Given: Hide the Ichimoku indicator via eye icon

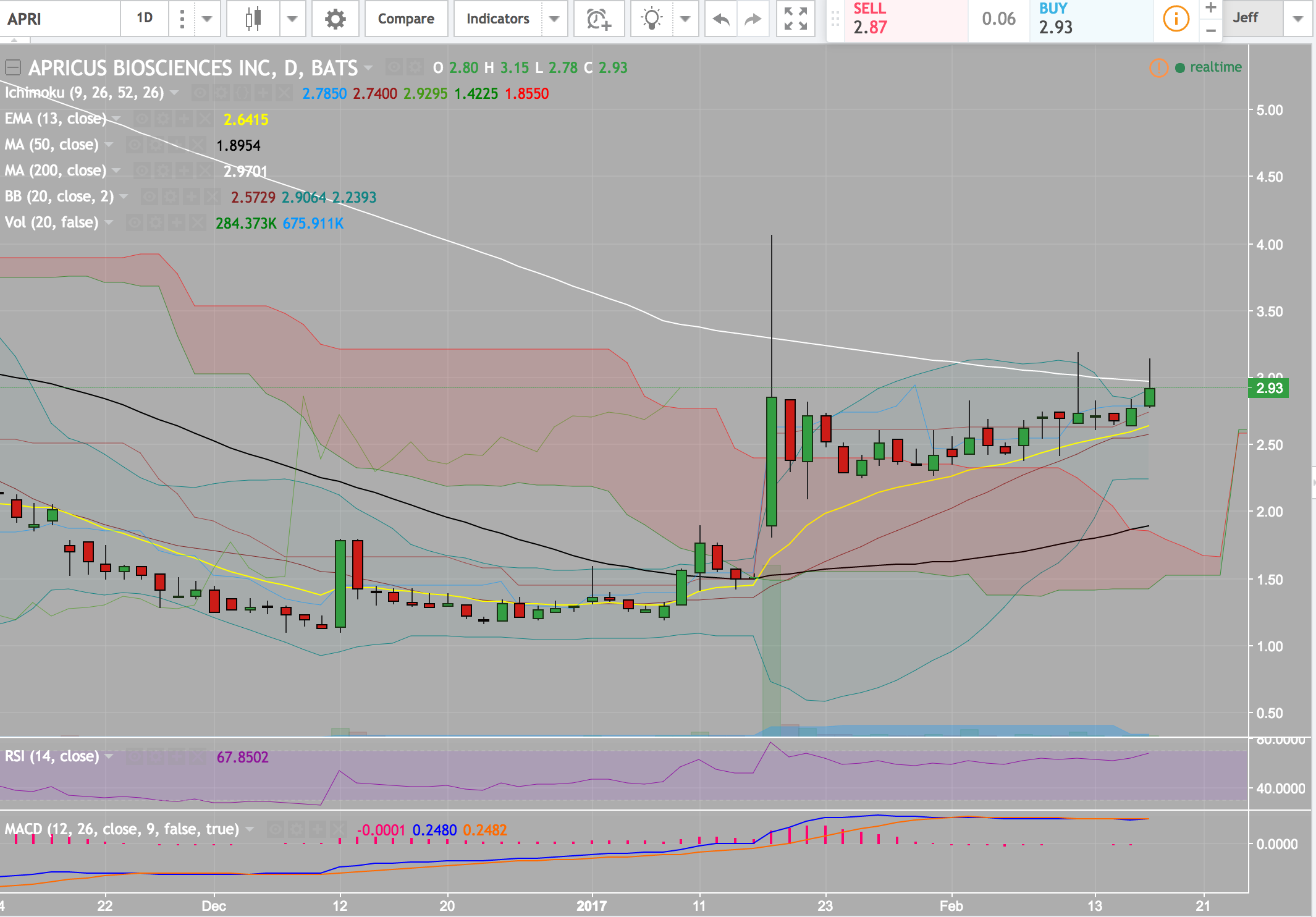Looking at the screenshot, I should point(200,93).
